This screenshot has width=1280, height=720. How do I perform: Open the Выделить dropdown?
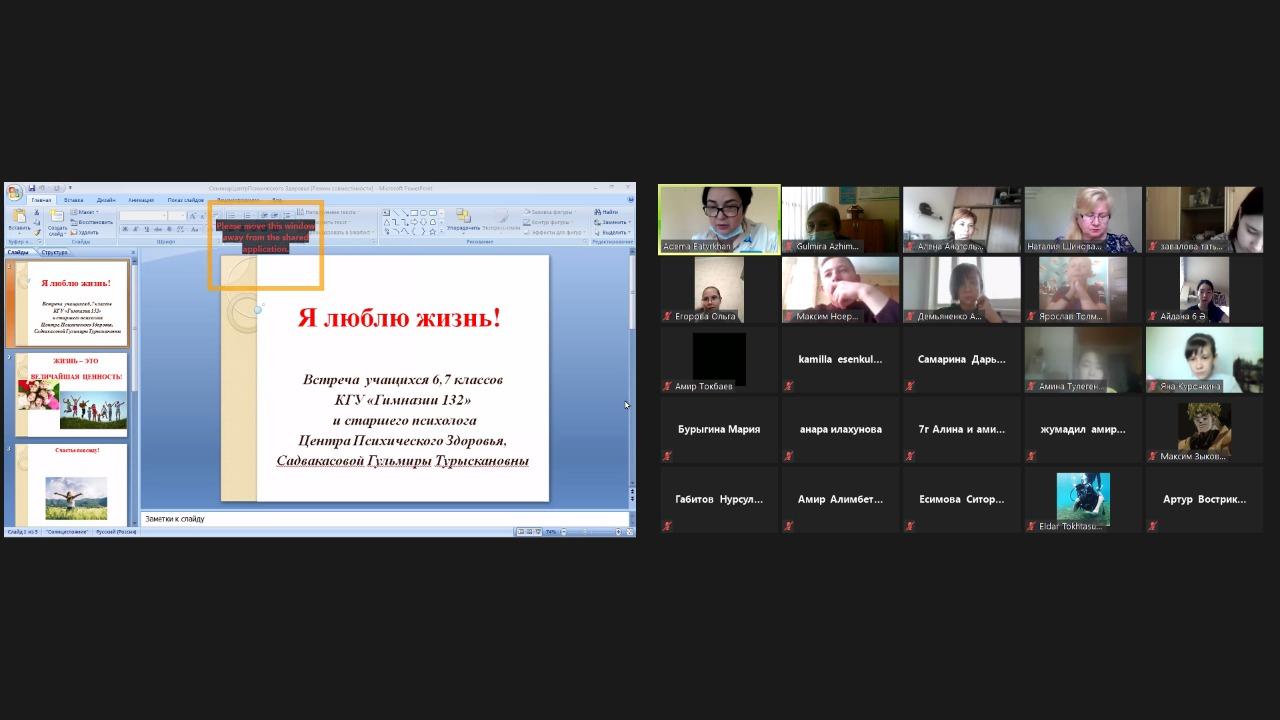pos(611,232)
